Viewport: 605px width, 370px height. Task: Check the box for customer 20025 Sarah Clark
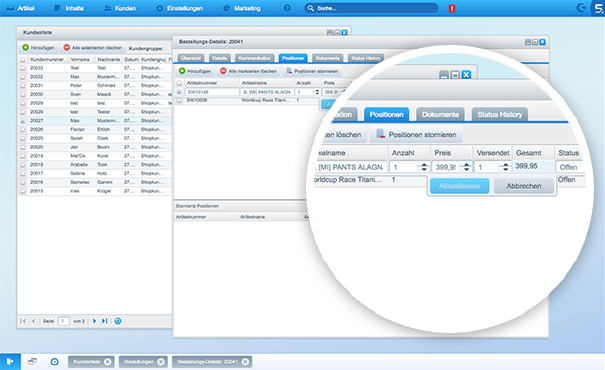(23, 138)
